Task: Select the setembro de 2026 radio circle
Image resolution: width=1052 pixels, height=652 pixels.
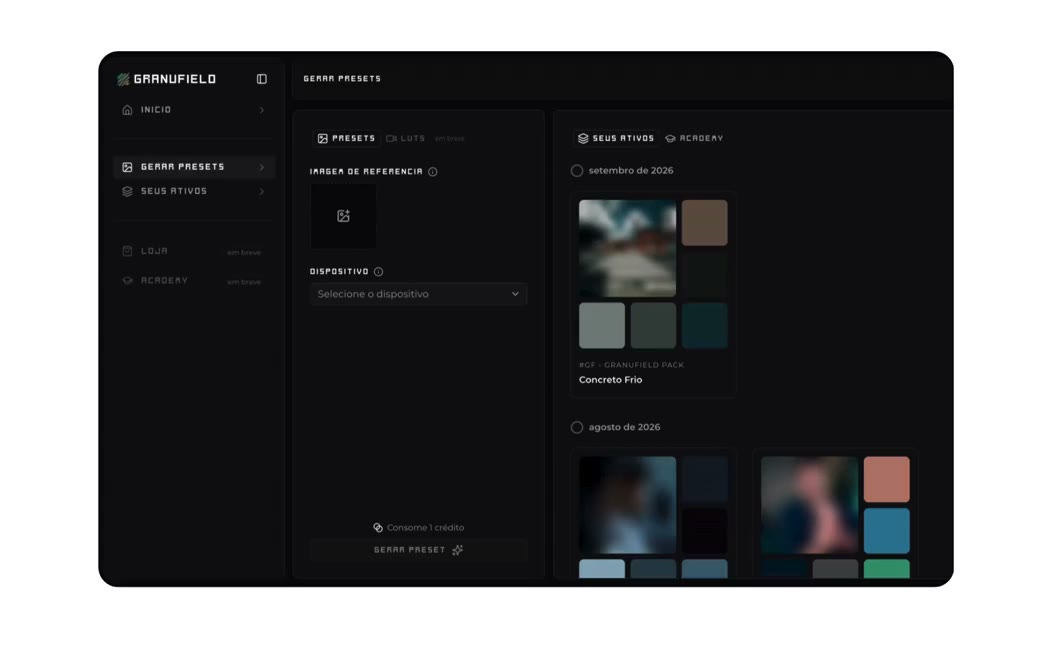Action: [577, 171]
